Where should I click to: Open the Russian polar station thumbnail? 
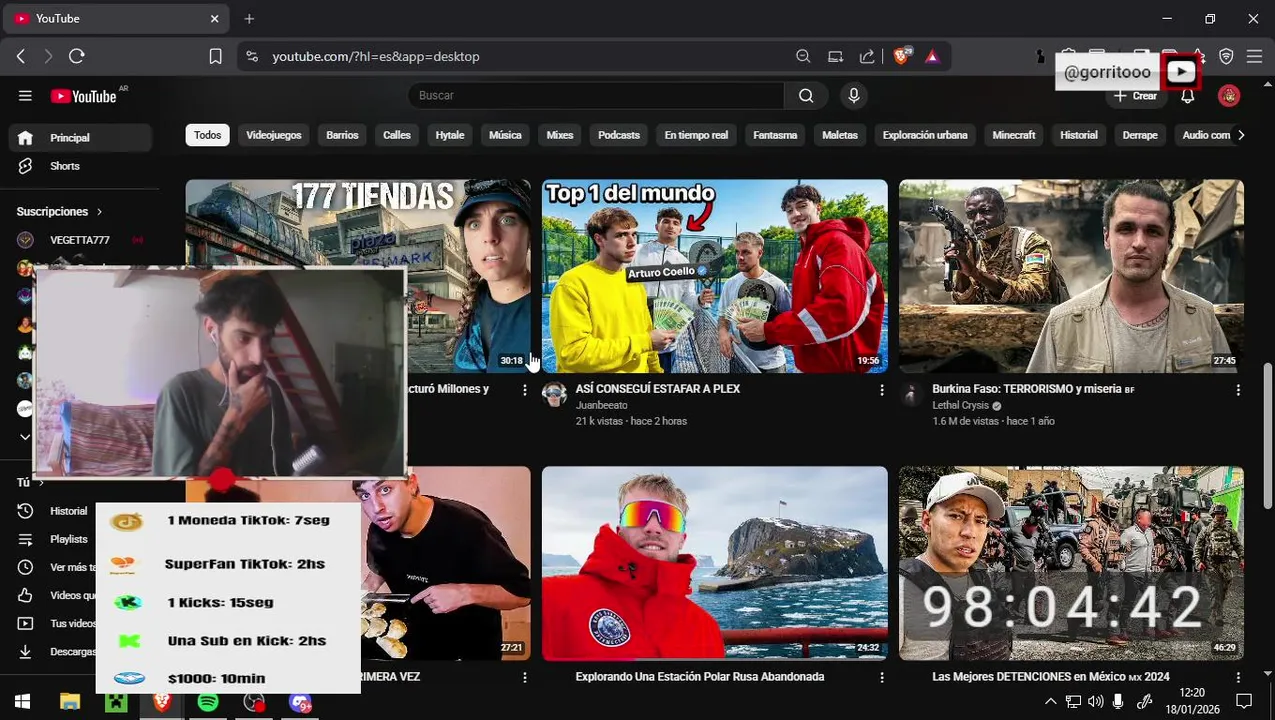[x=714, y=563]
